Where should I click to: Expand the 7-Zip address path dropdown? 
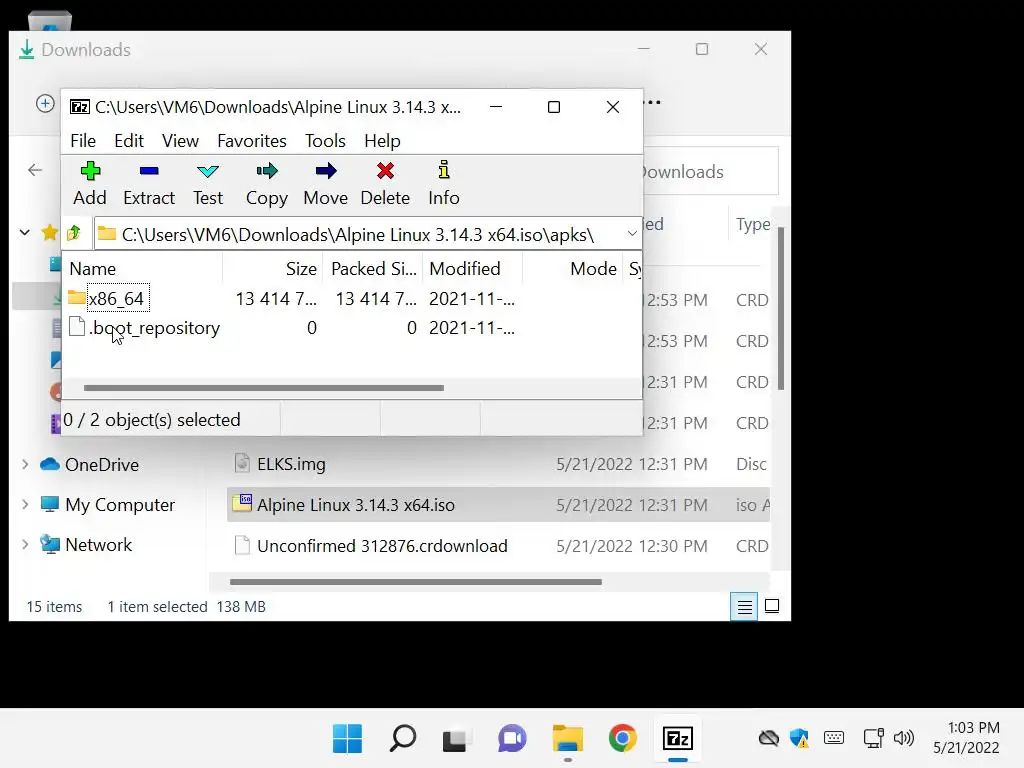(x=632, y=234)
